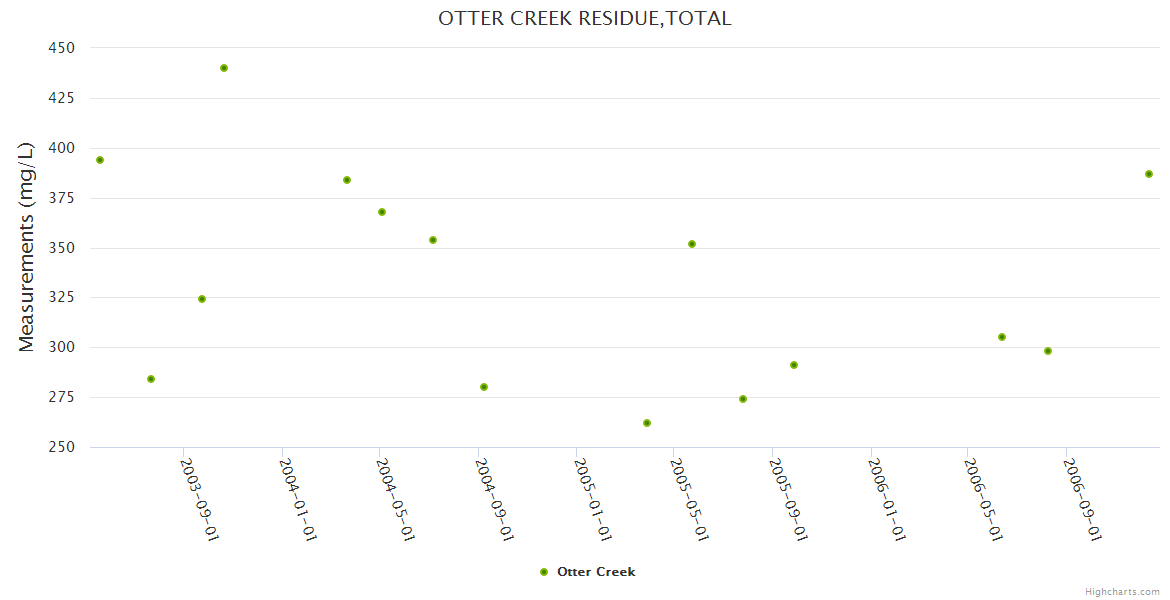Screen dimensions: 1170x600
Task: Click the 280 mg/L point near 2004-09-01
Action: (x=484, y=387)
